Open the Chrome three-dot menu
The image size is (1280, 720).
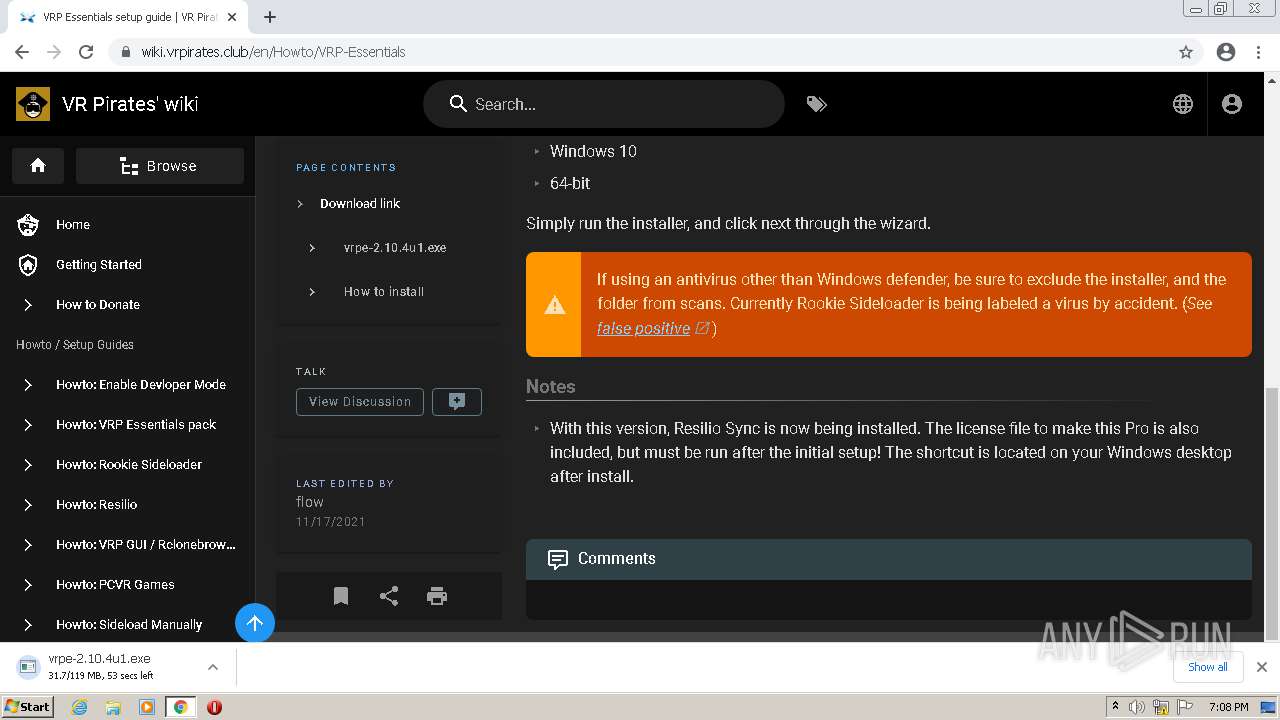click(x=1258, y=52)
